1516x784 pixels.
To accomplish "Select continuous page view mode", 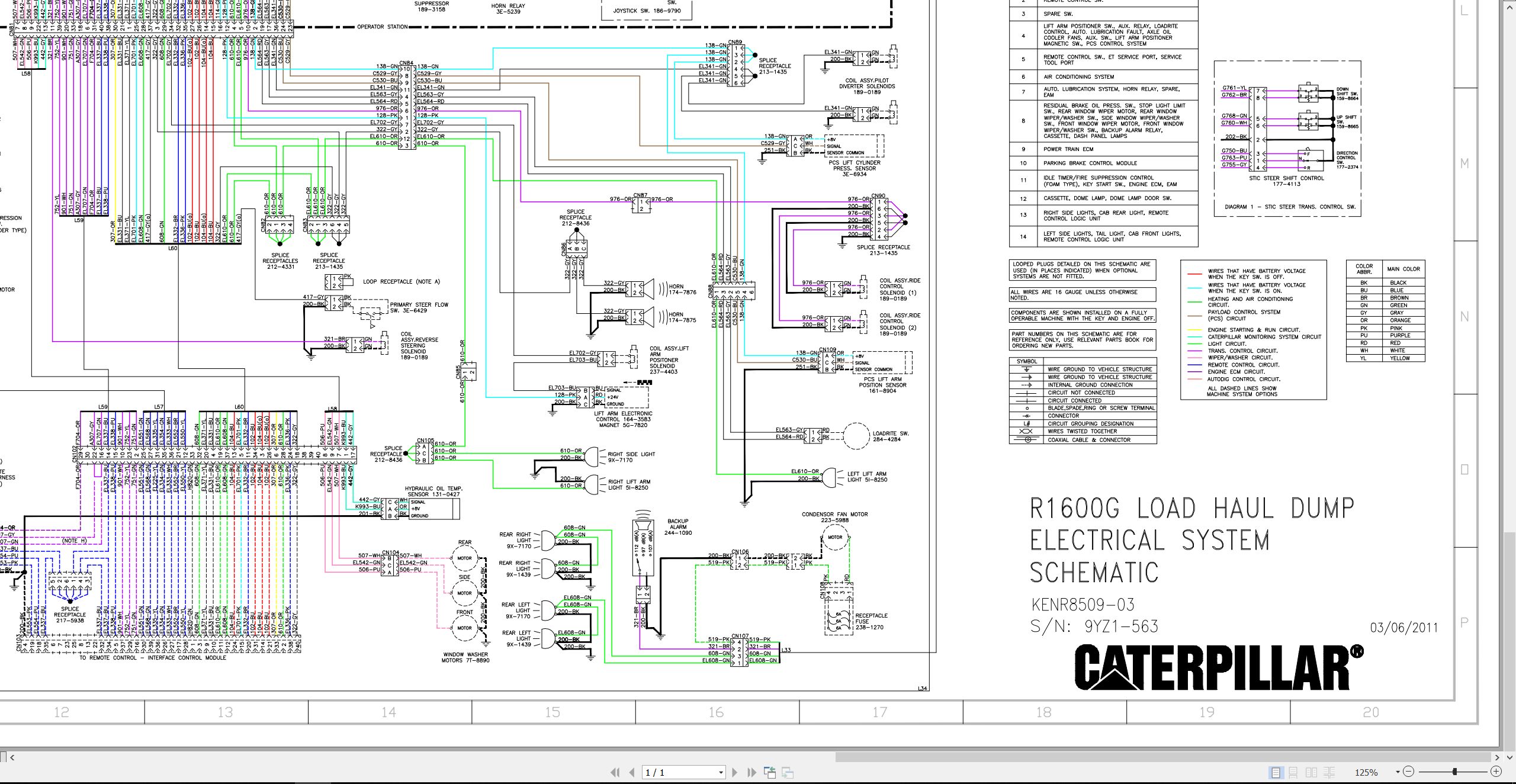I will point(1293,772).
